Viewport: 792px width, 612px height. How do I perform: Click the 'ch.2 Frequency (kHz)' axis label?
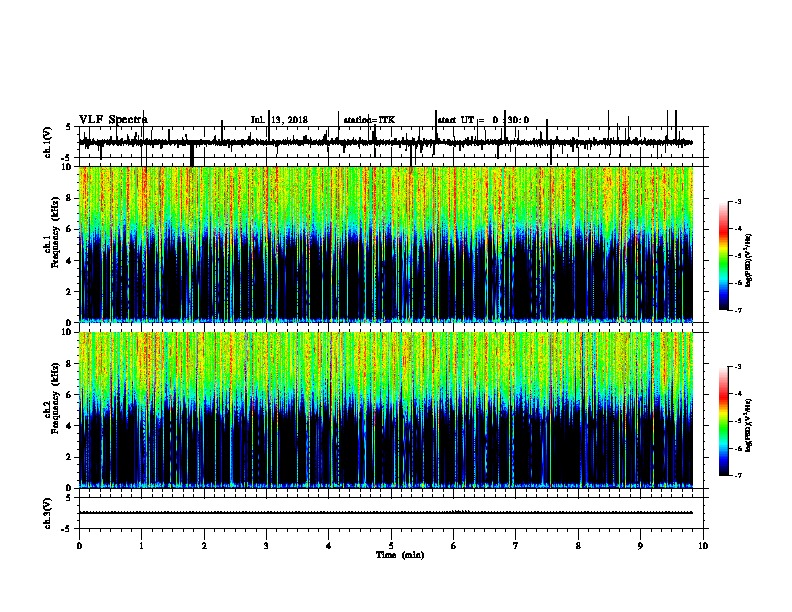pos(52,398)
